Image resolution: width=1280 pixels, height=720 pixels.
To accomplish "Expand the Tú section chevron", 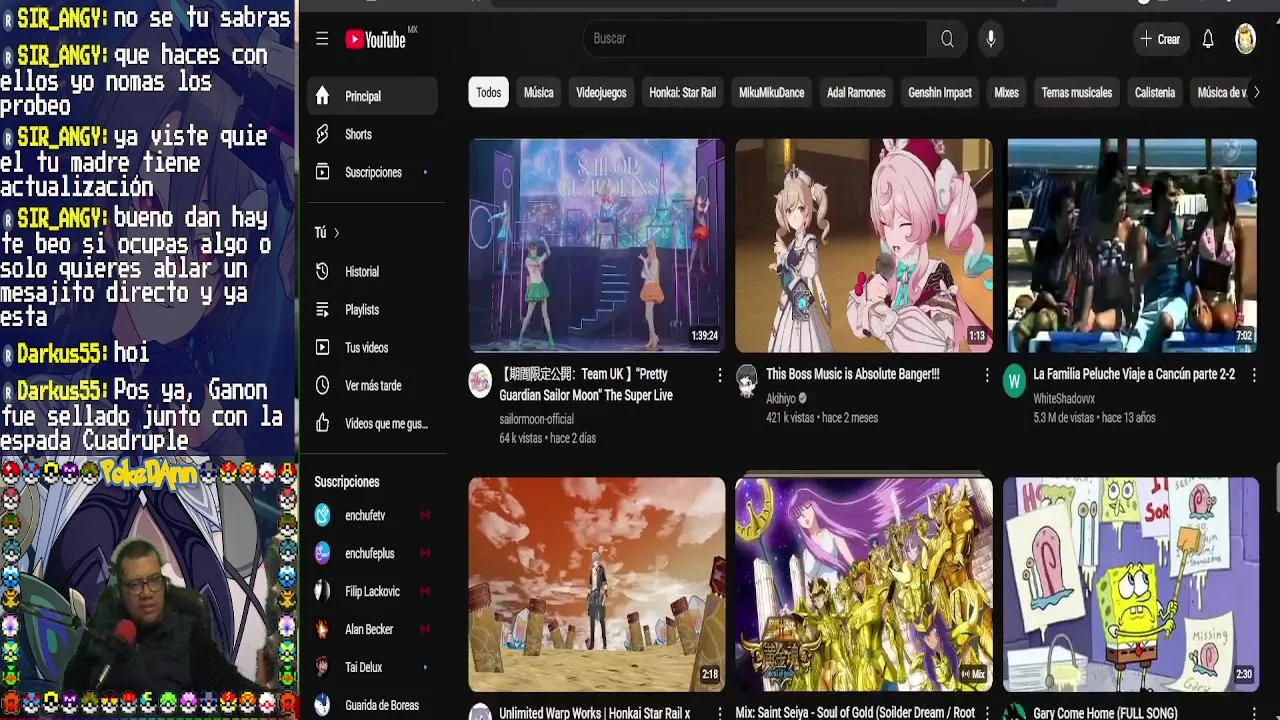I will [336, 233].
